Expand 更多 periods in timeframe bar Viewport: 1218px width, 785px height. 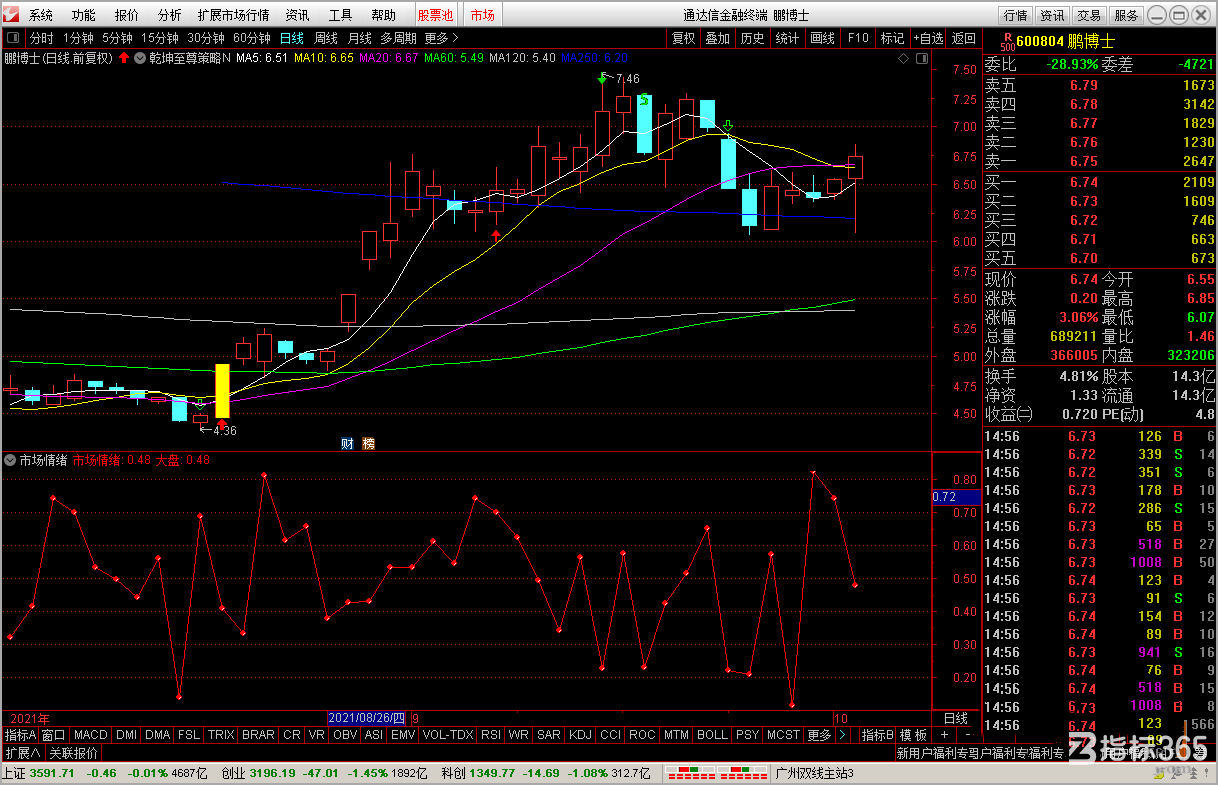pyautogui.click(x=441, y=38)
